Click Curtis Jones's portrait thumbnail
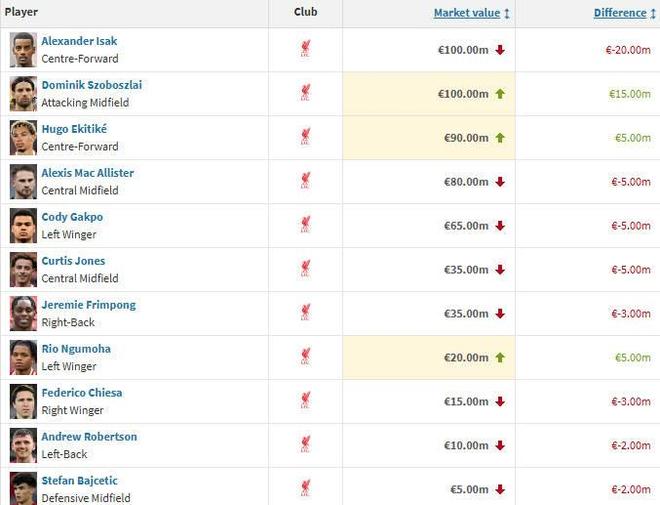This screenshot has width=660, height=505. tap(23, 269)
